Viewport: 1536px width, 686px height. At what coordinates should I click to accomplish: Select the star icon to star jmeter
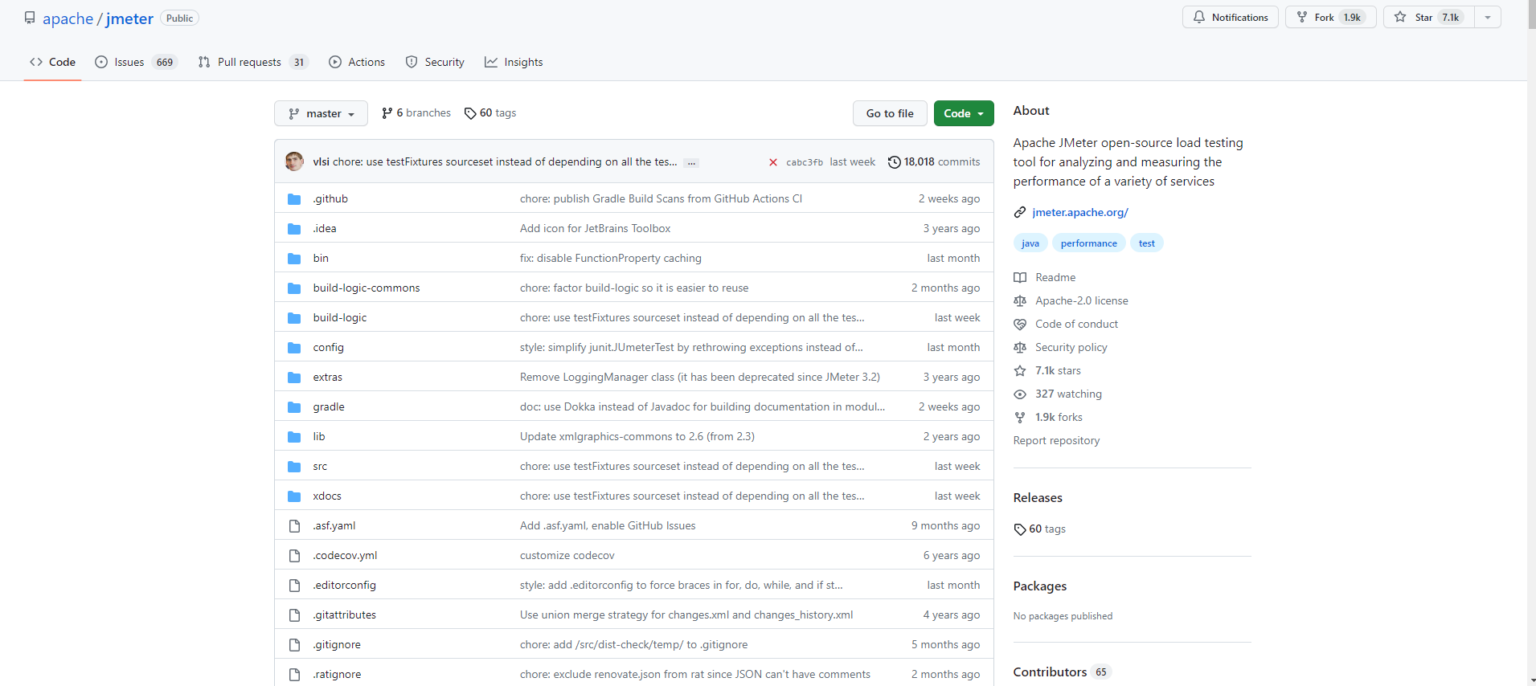point(1399,17)
